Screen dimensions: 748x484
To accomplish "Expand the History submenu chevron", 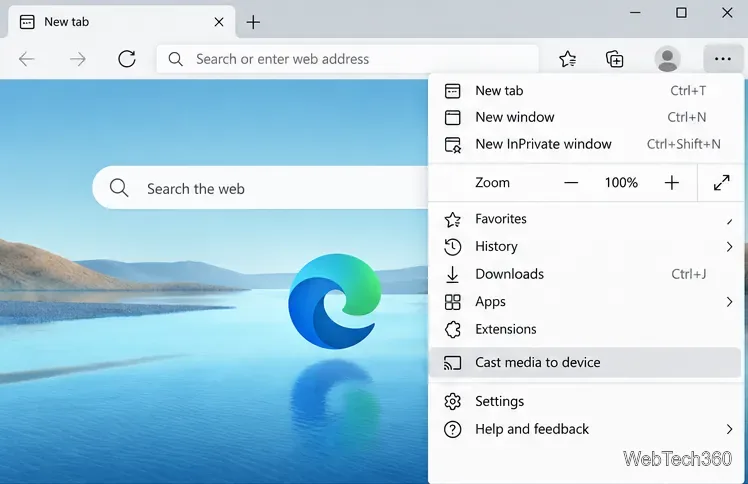I will (729, 247).
